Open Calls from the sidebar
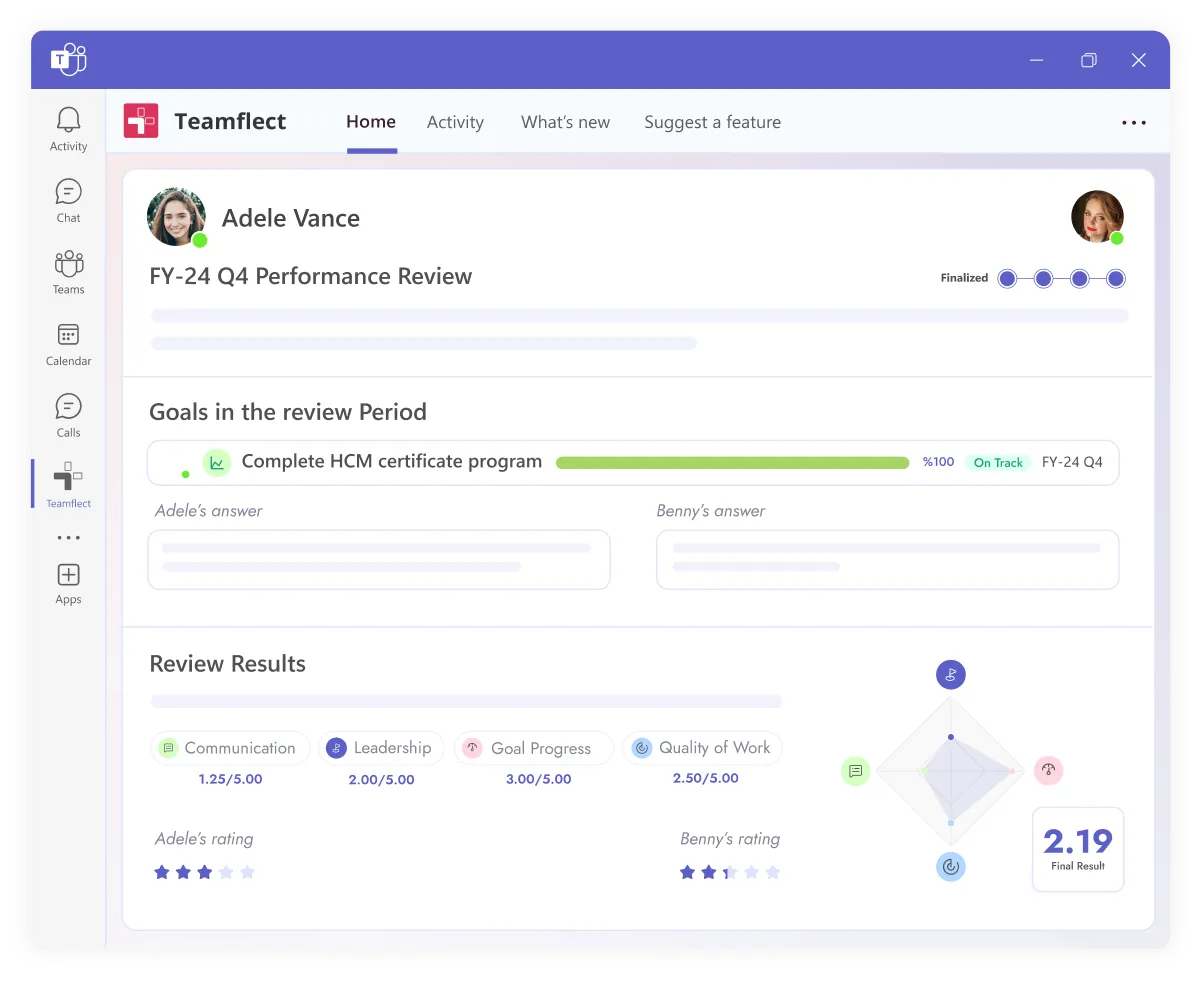The height and width of the screenshot is (981, 1201). (x=68, y=415)
